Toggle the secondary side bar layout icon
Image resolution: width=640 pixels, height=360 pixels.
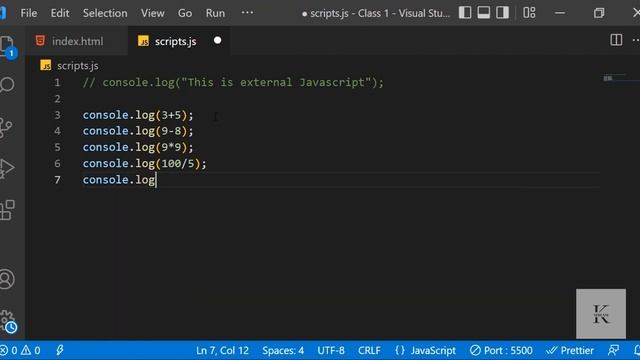tap(502, 13)
